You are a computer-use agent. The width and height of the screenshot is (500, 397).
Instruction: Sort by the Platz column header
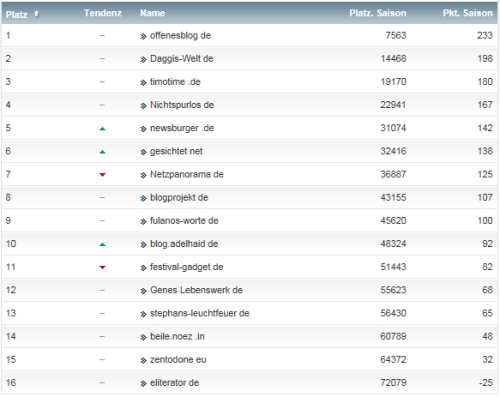(17, 14)
